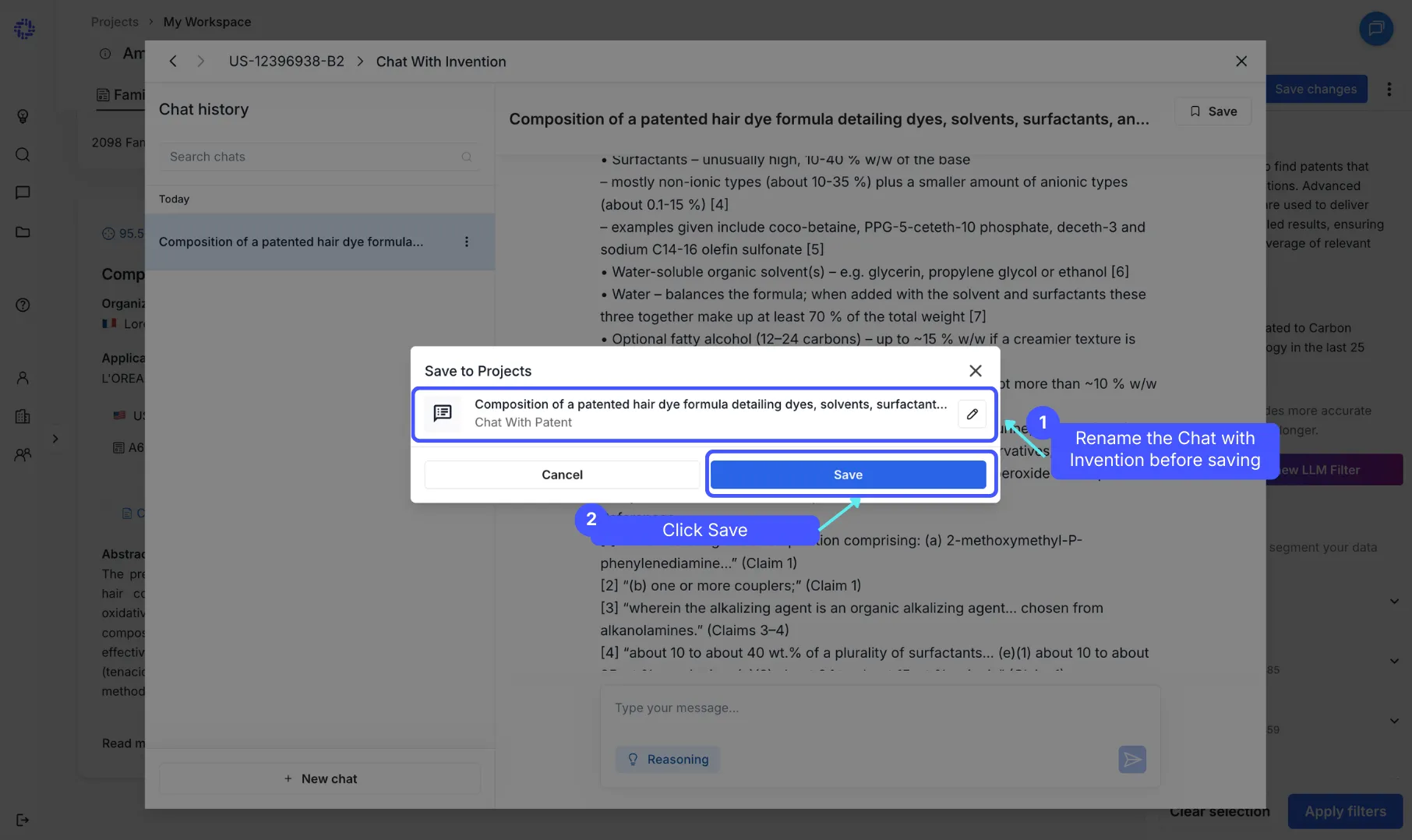Expand the third filter section chevron

[x=1394, y=721]
